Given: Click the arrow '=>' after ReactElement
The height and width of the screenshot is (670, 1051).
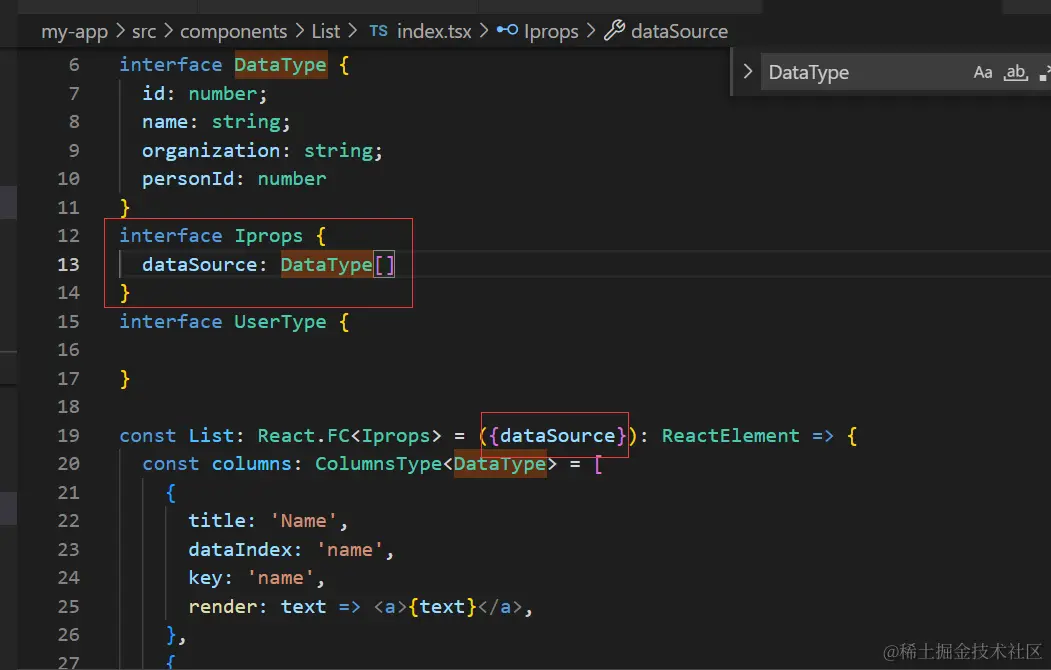Looking at the screenshot, I should coord(822,436).
